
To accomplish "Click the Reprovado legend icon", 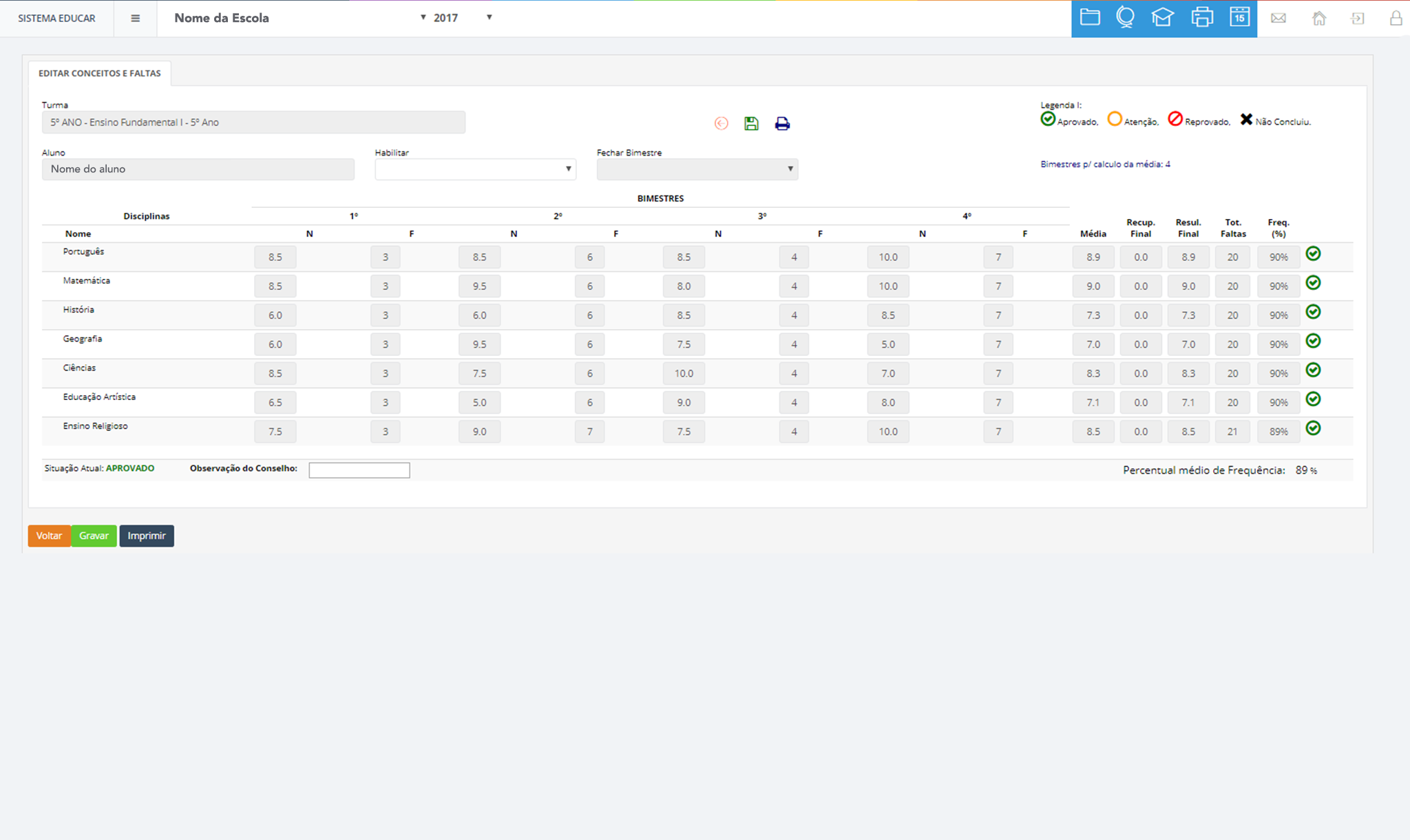I will (1175, 119).
